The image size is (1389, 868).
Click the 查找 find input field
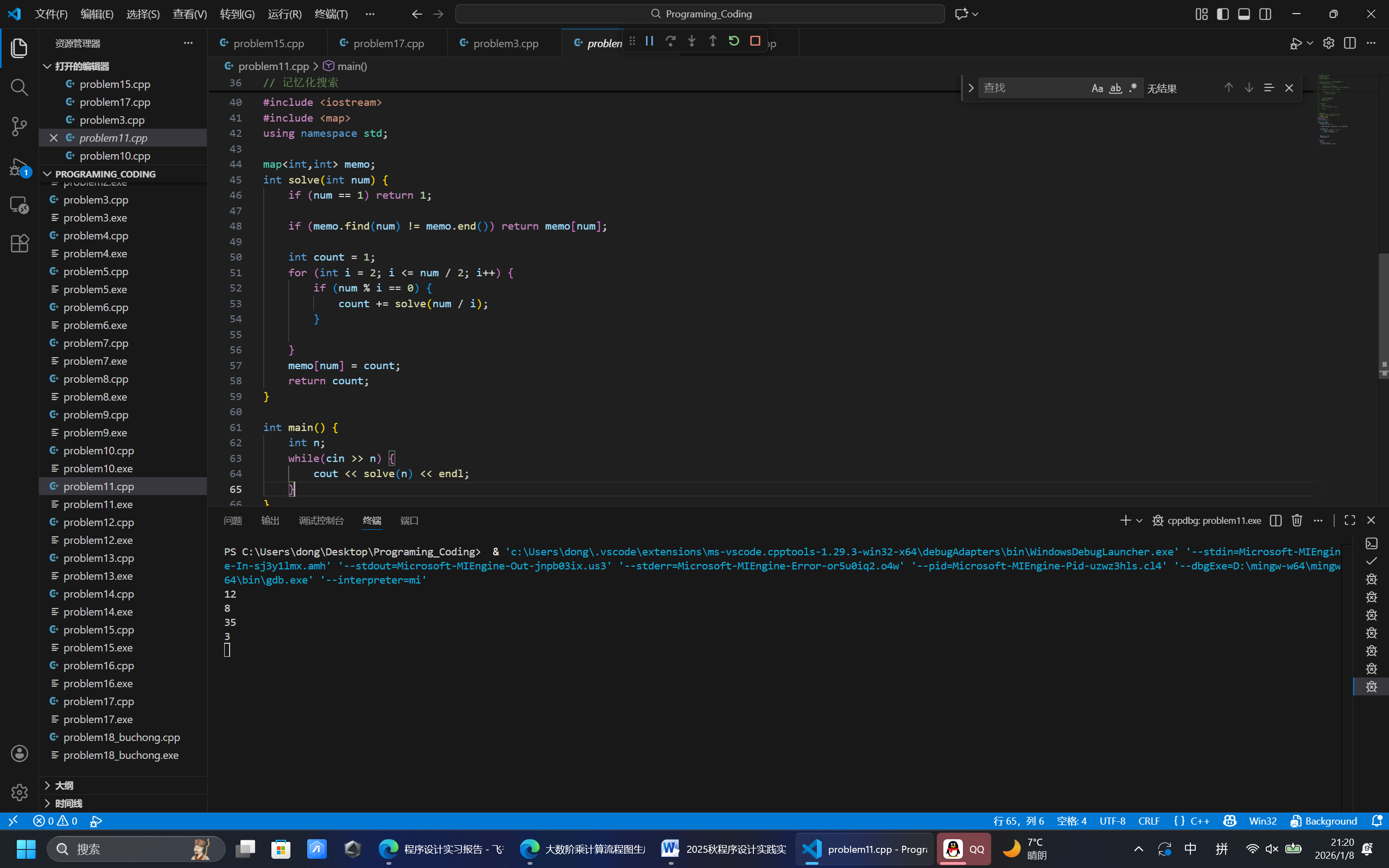pyautogui.click(x=1032, y=88)
